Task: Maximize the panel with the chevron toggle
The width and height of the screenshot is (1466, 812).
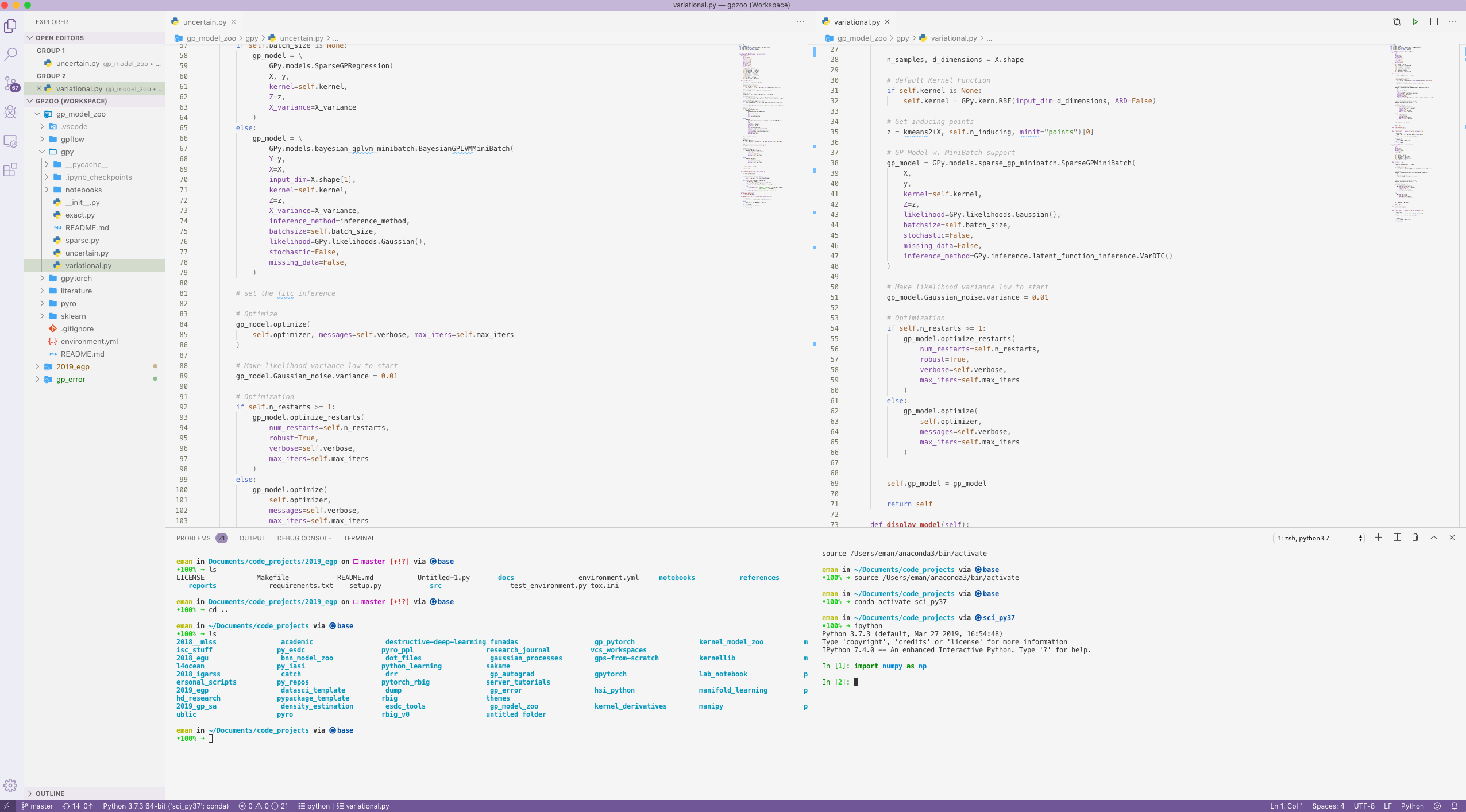Action: pos(1433,538)
